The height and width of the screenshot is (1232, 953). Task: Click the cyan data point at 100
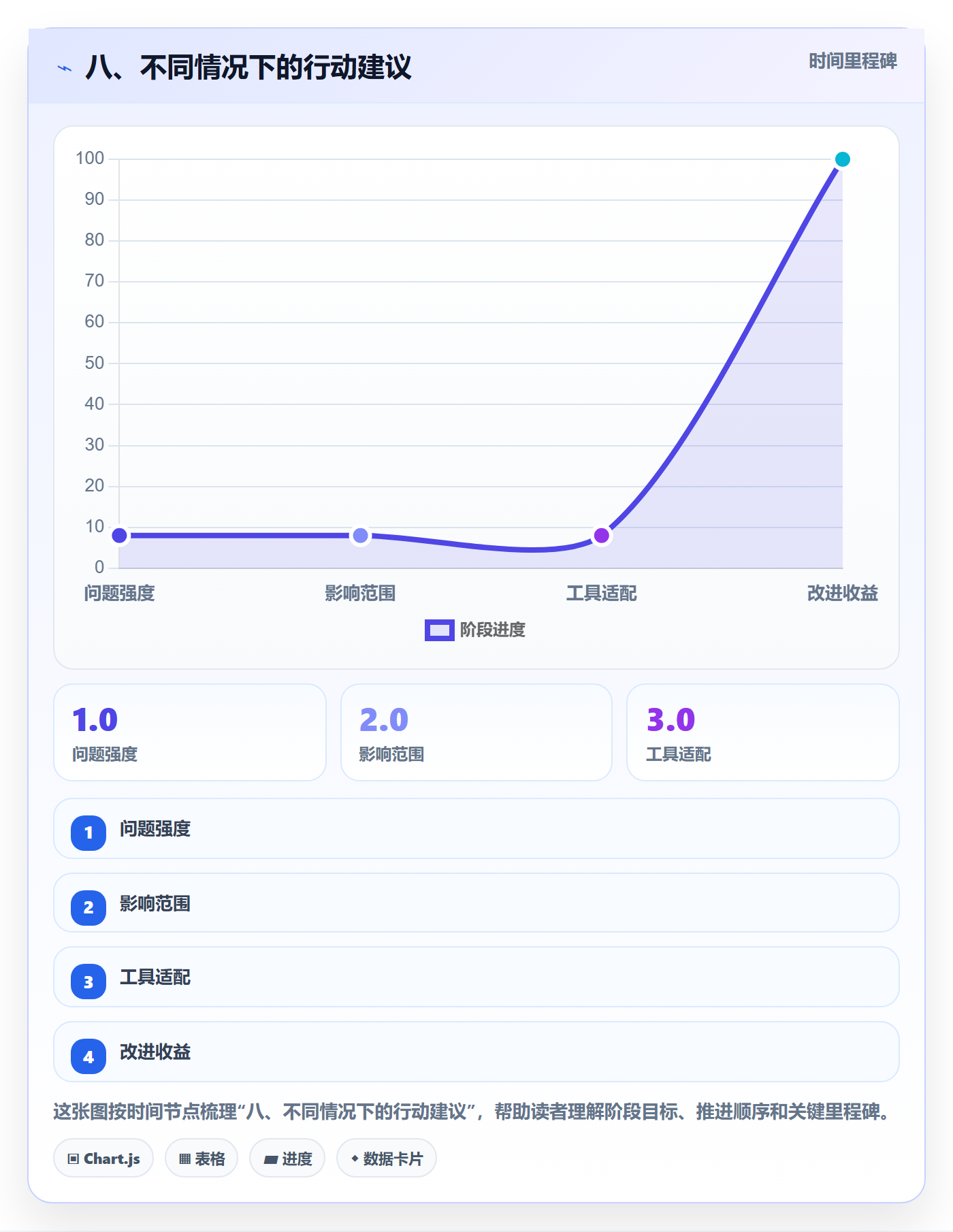[842, 159]
